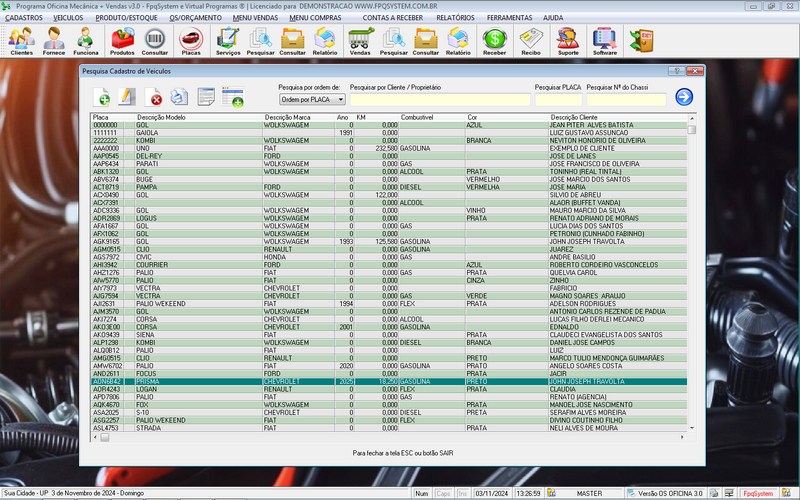
Task: Click the add new vehicle record icon
Action: click(x=102, y=97)
